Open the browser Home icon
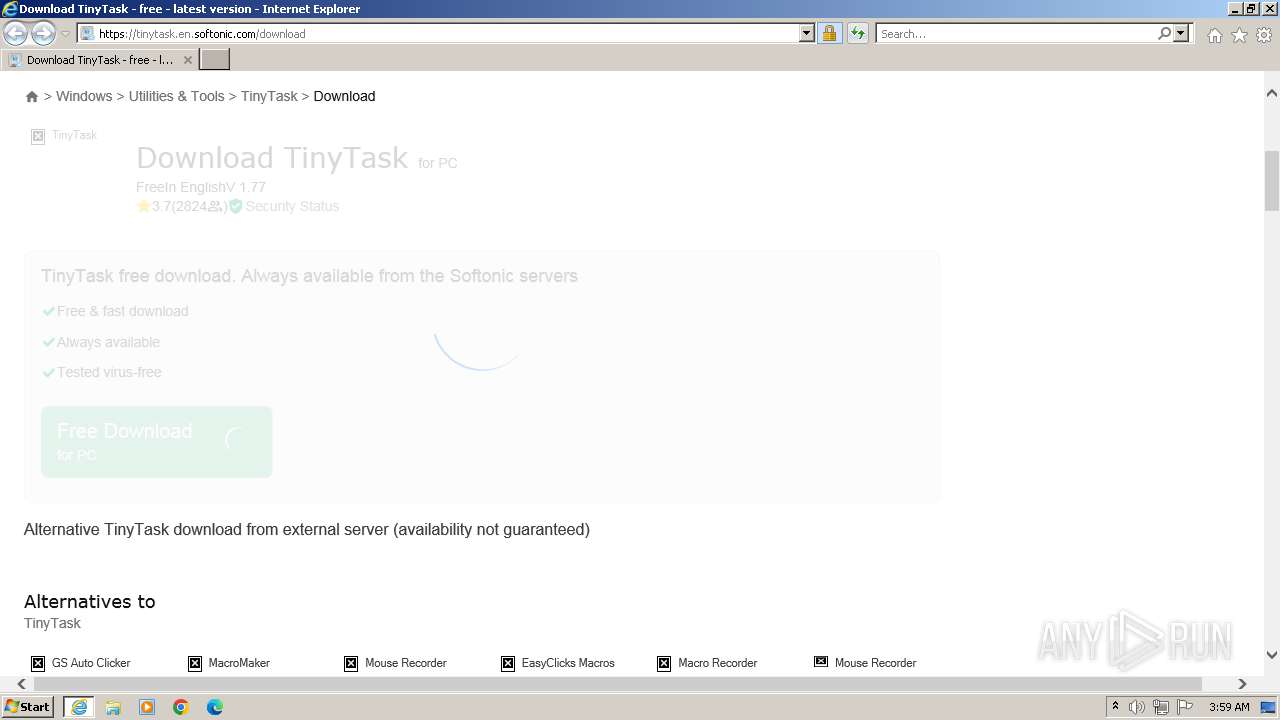Screen dimensions: 1280x720 [1214, 35]
